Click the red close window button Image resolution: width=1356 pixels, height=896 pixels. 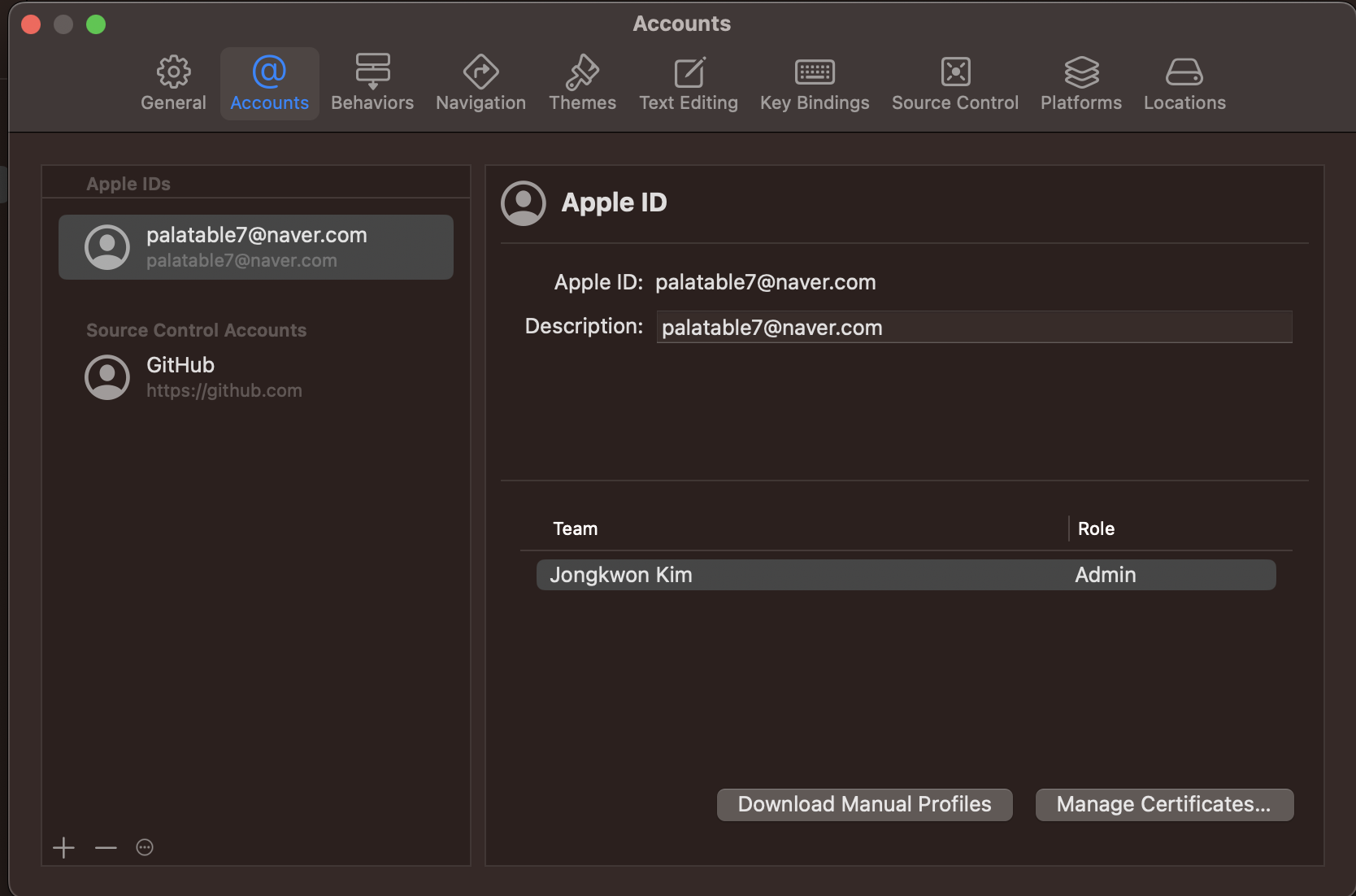pyautogui.click(x=31, y=24)
